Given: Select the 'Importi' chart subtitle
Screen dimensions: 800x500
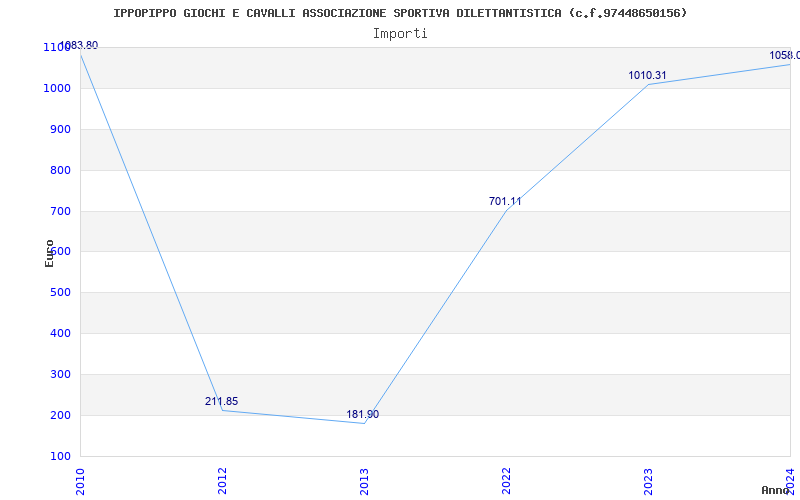Looking at the screenshot, I should point(400,34).
